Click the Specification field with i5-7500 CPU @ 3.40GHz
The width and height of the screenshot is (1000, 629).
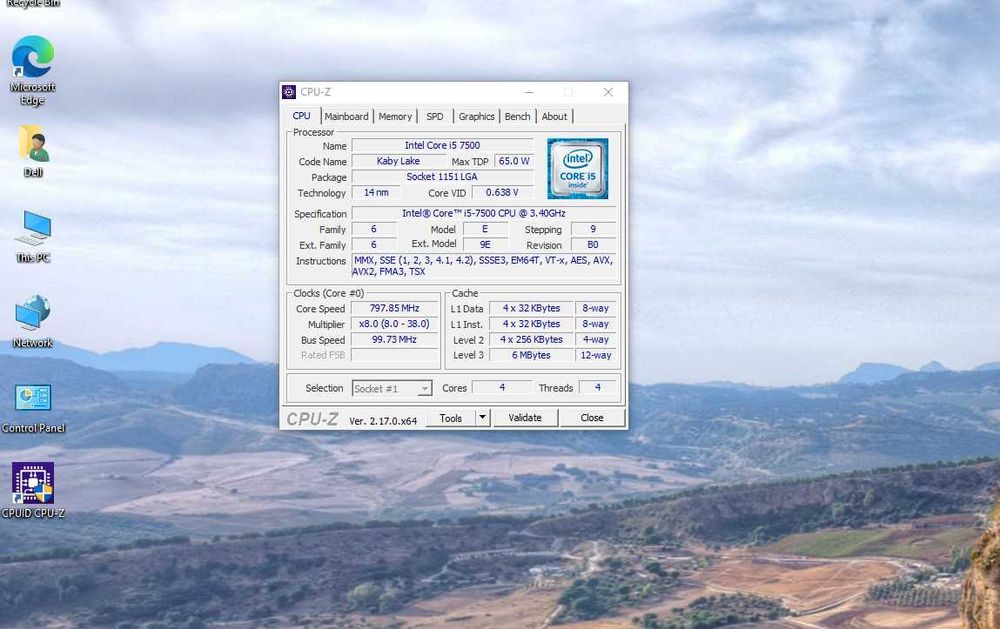[x=484, y=214]
